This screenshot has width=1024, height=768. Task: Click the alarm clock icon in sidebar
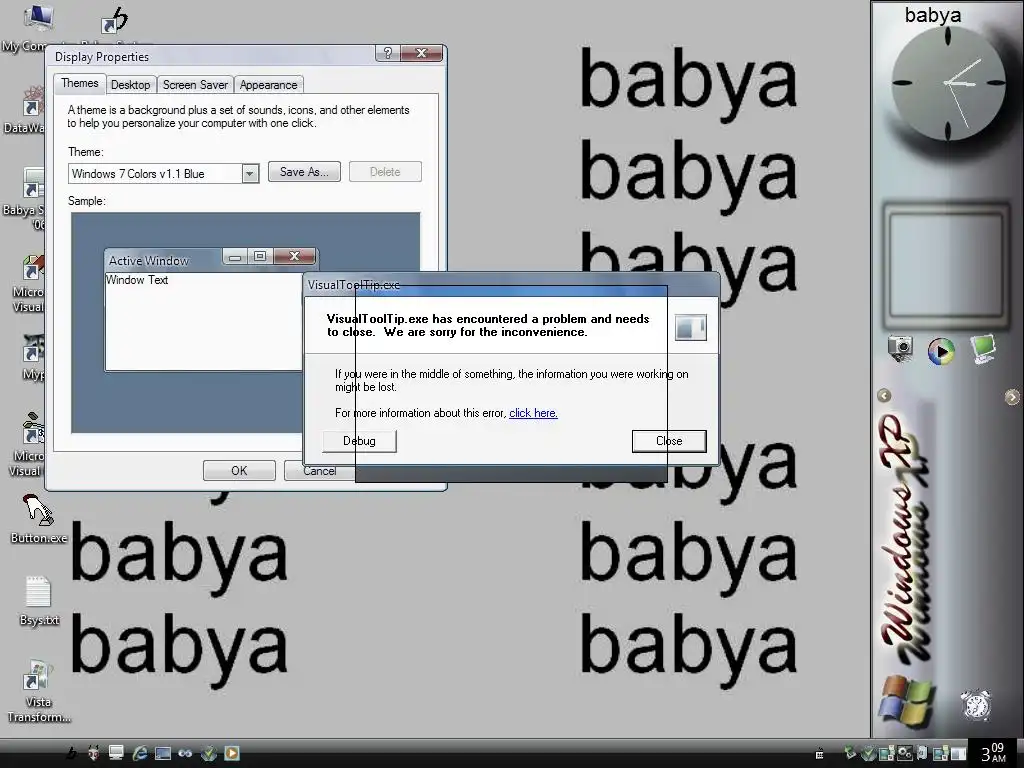(976, 705)
